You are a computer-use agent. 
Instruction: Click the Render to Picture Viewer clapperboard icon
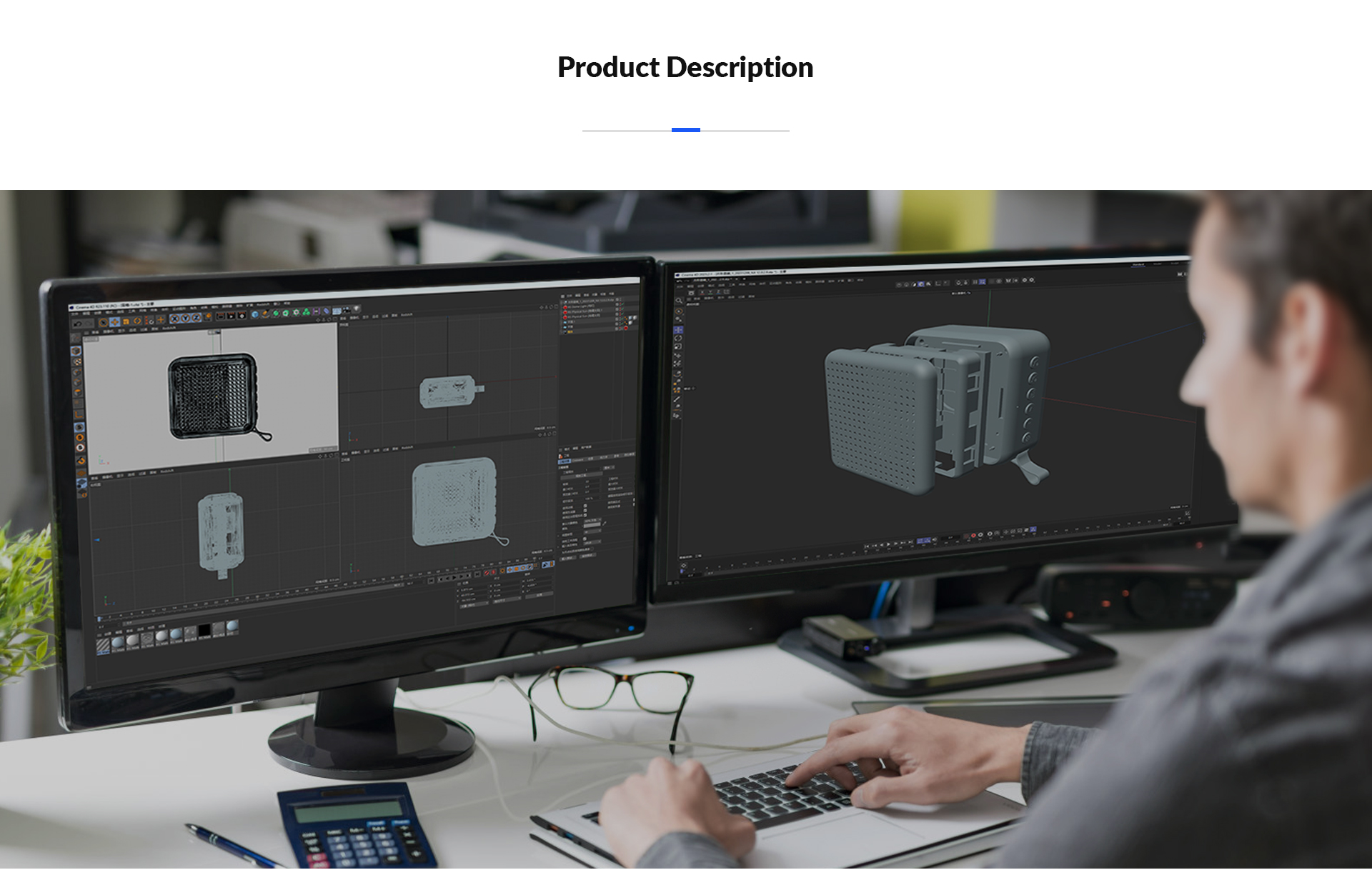click(x=231, y=316)
